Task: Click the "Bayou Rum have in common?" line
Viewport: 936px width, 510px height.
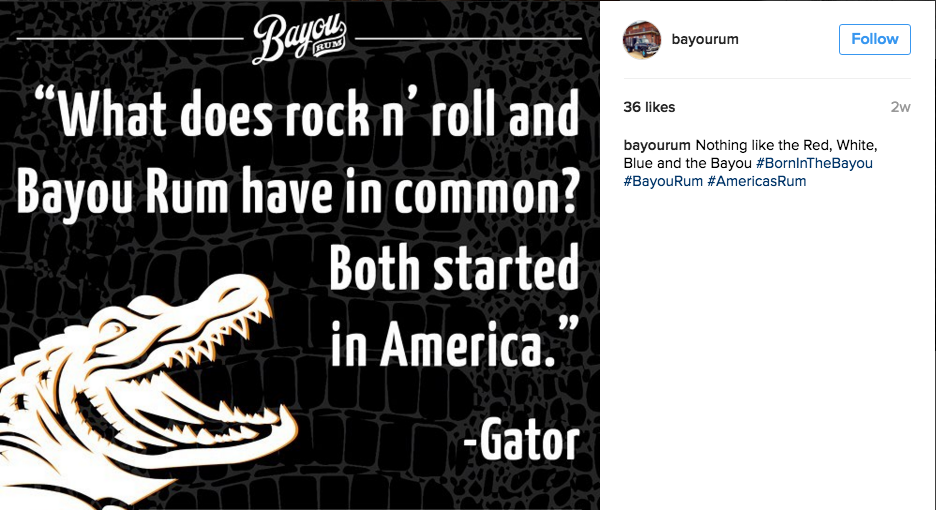Action: (x=298, y=191)
